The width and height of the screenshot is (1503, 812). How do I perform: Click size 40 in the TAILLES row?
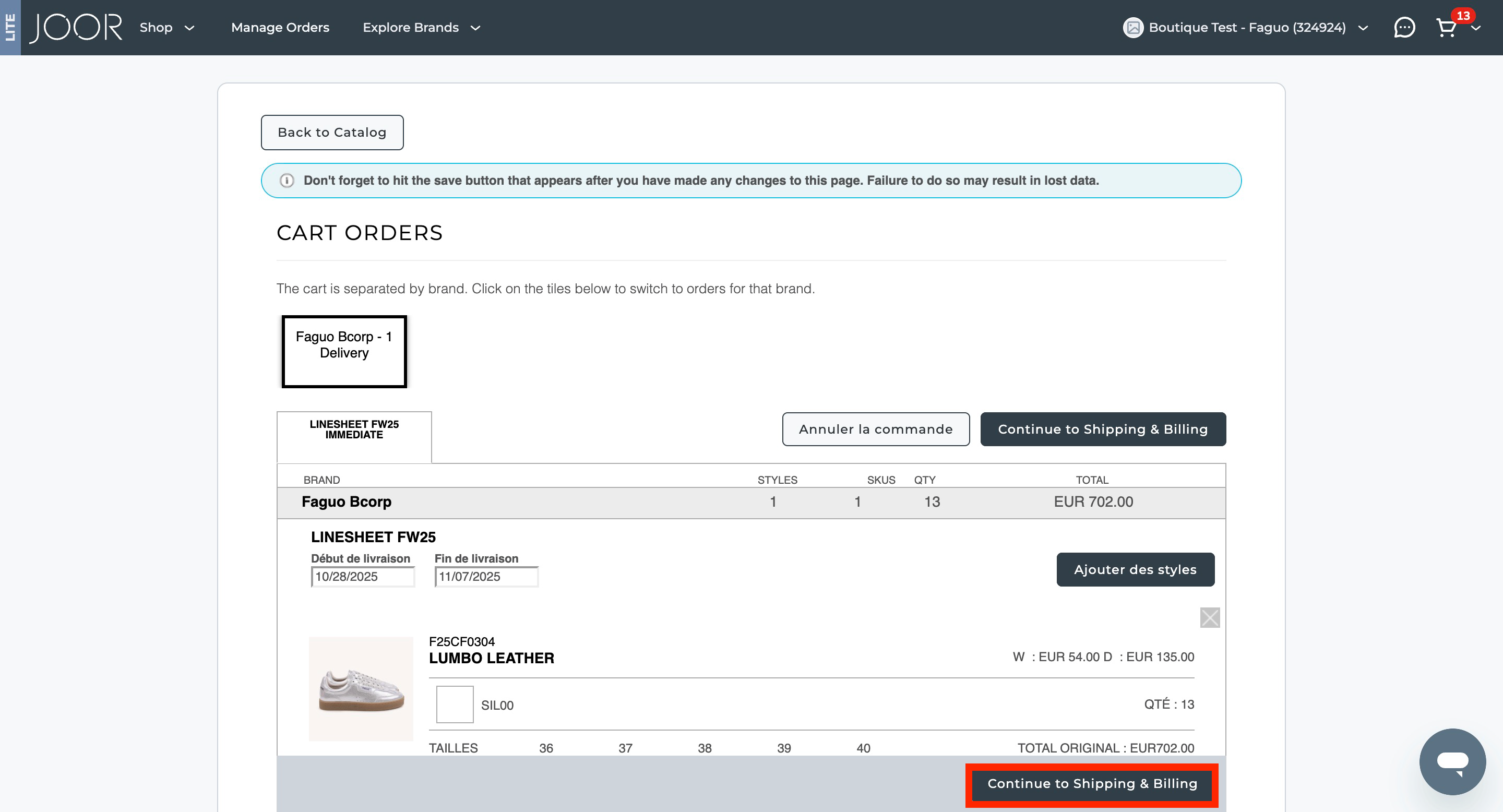[x=864, y=748]
